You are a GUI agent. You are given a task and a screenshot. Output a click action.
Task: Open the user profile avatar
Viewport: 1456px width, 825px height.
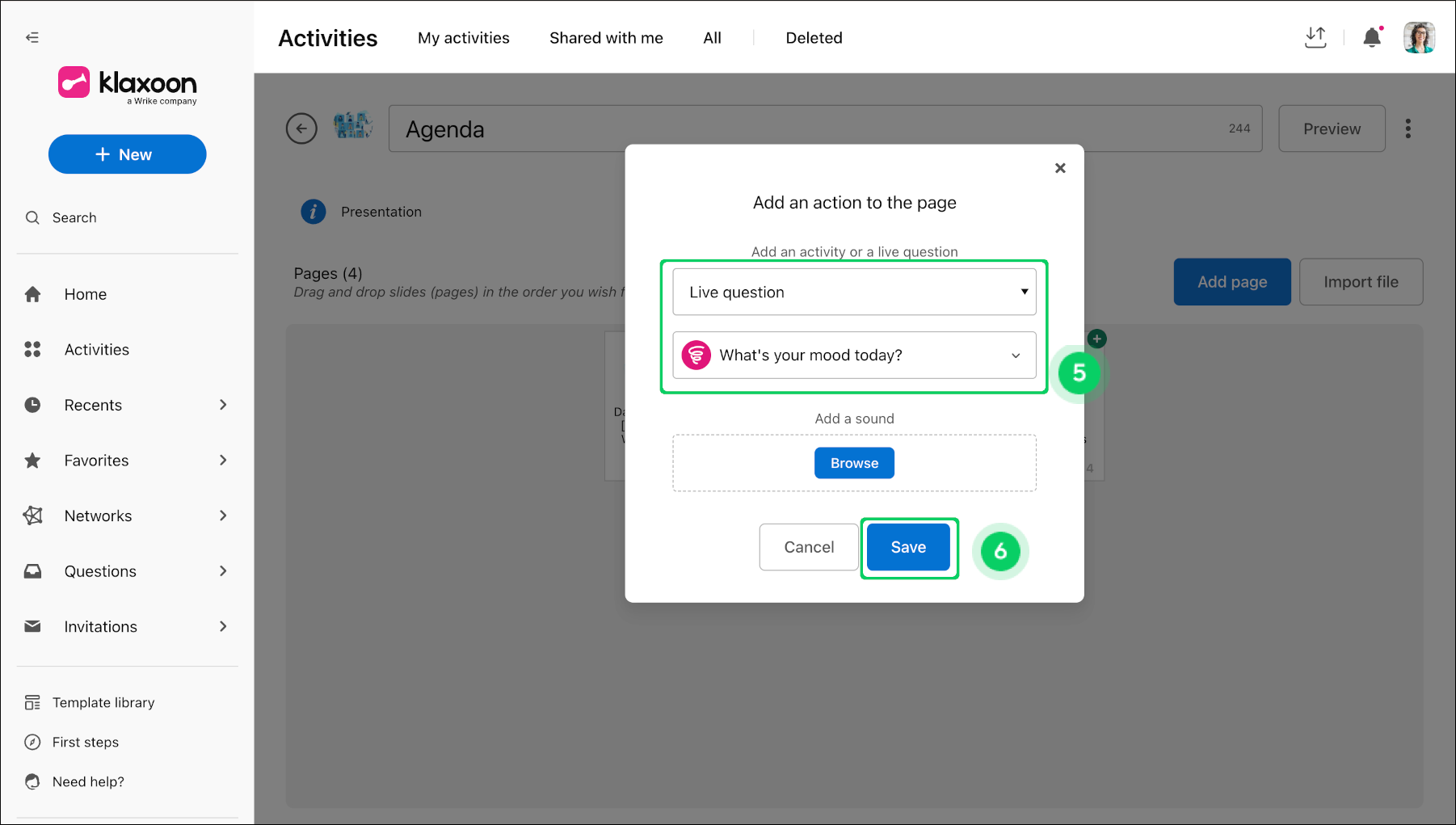tap(1419, 37)
